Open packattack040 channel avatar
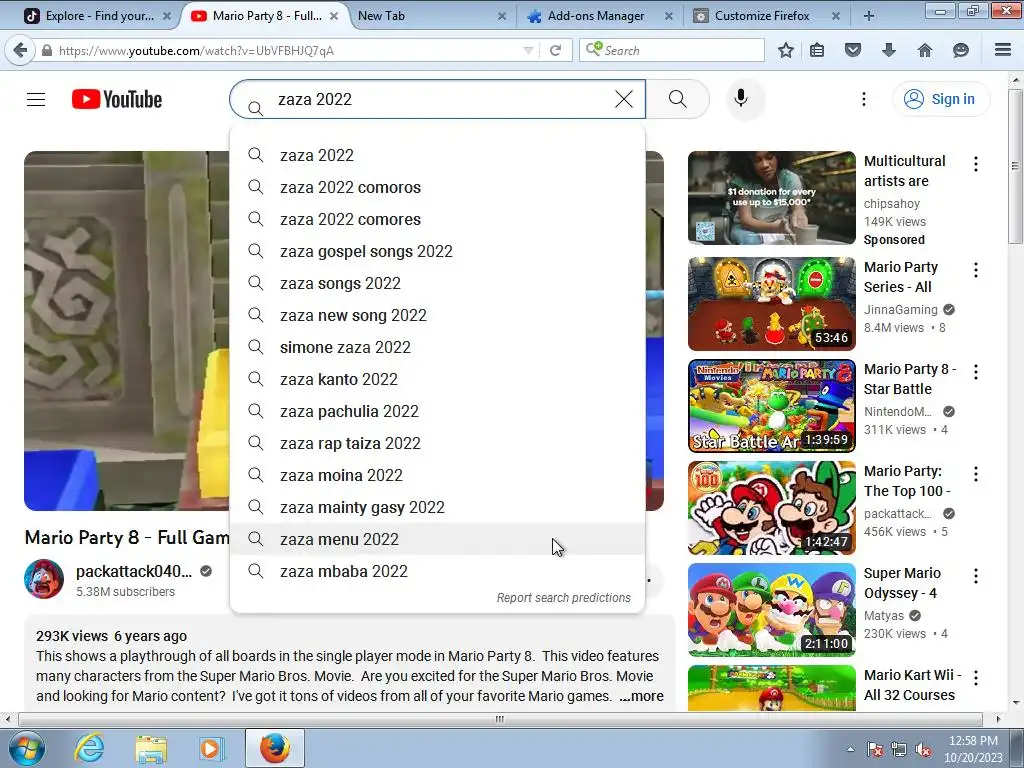Screen dimensions: 1024x768 point(44,579)
